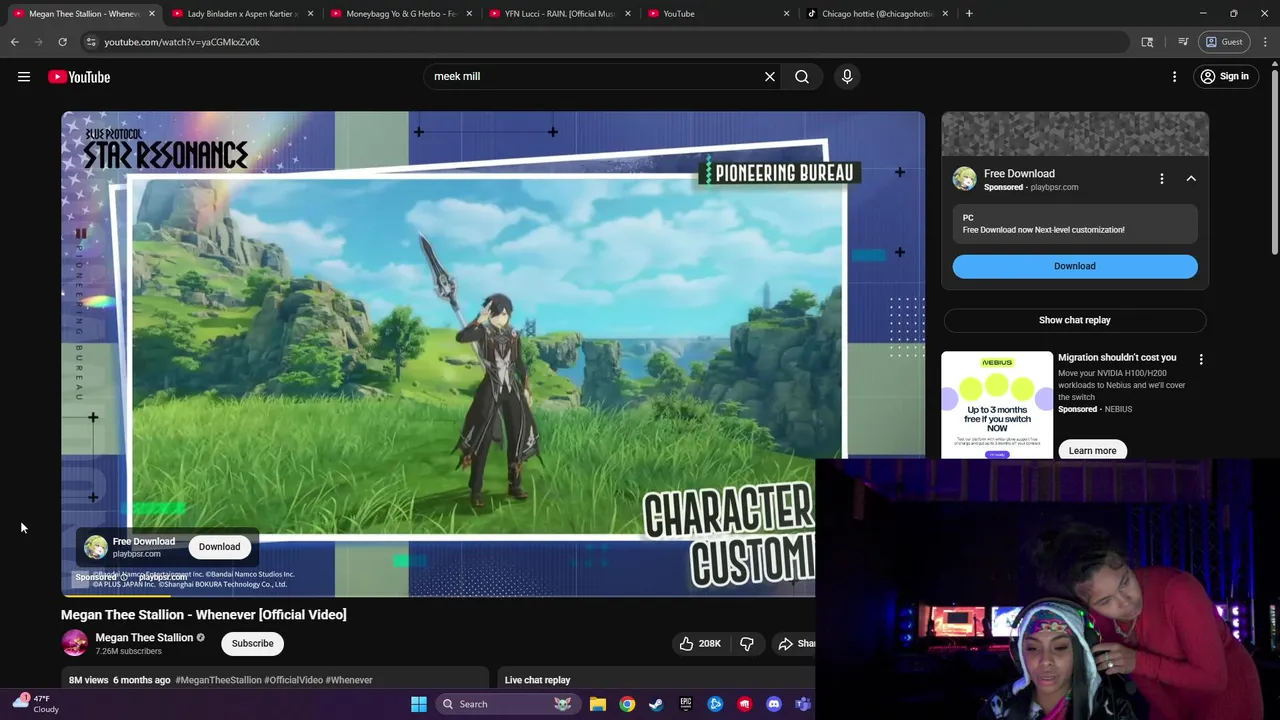Image resolution: width=1280 pixels, height=720 pixels.
Task: Launch Epic Games from the taskbar
Action: click(686, 704)
